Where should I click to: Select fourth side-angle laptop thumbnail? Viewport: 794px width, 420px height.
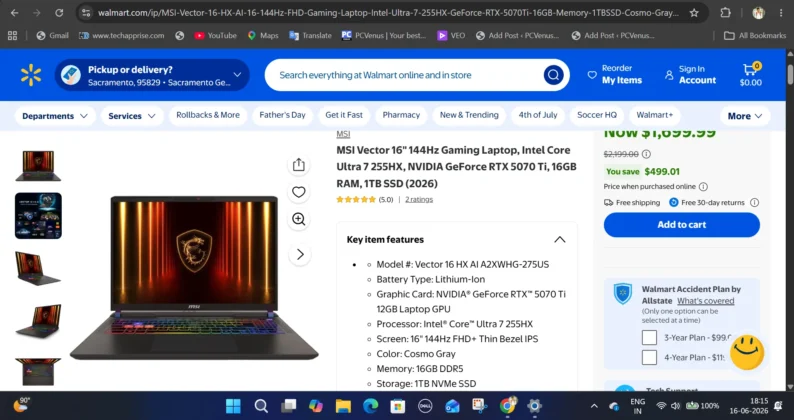38,321
